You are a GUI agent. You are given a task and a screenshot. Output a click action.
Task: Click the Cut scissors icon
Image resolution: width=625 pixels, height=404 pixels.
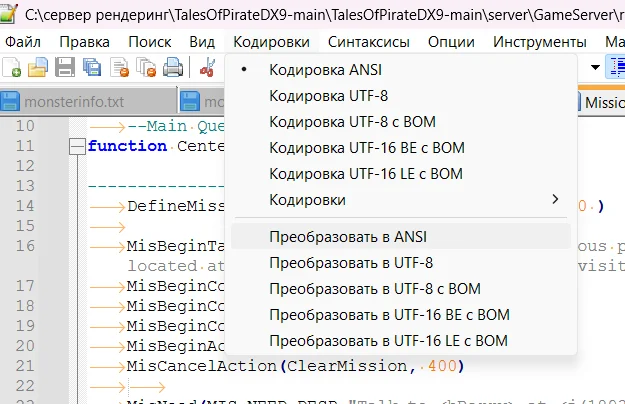point(208,68)
